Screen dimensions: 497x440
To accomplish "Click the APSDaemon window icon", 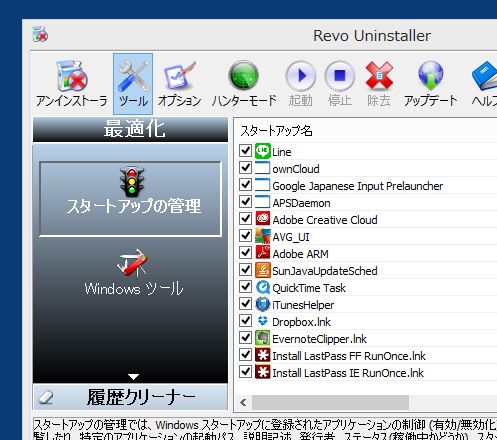I will (263, 202).
